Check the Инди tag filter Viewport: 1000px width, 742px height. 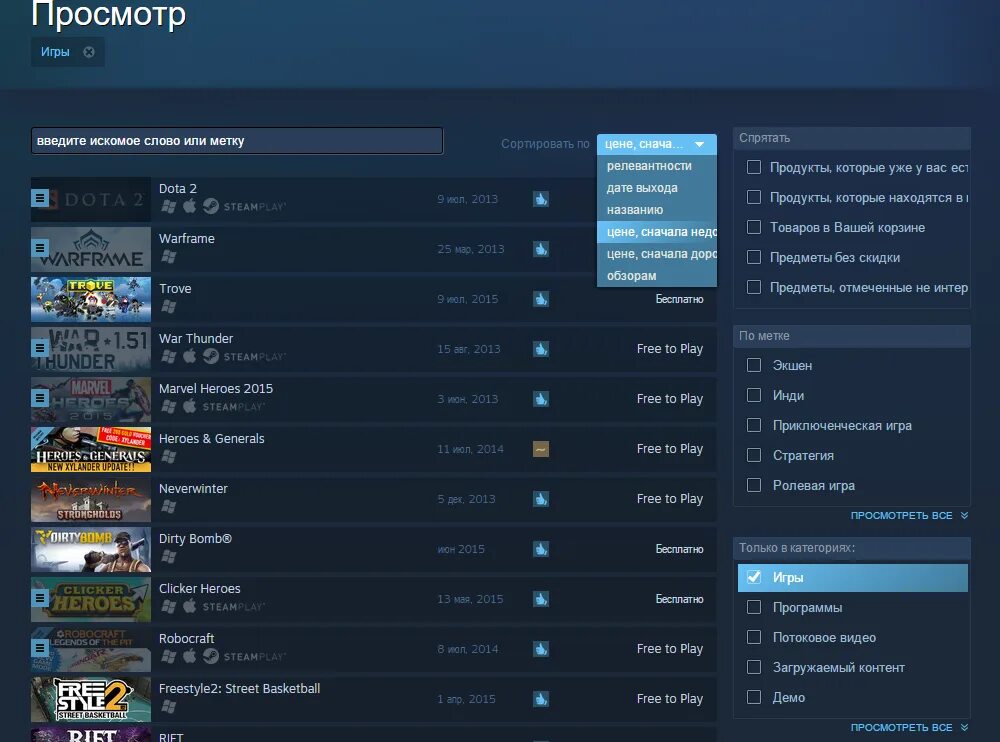pyautogui.click(x=754, y=395)
